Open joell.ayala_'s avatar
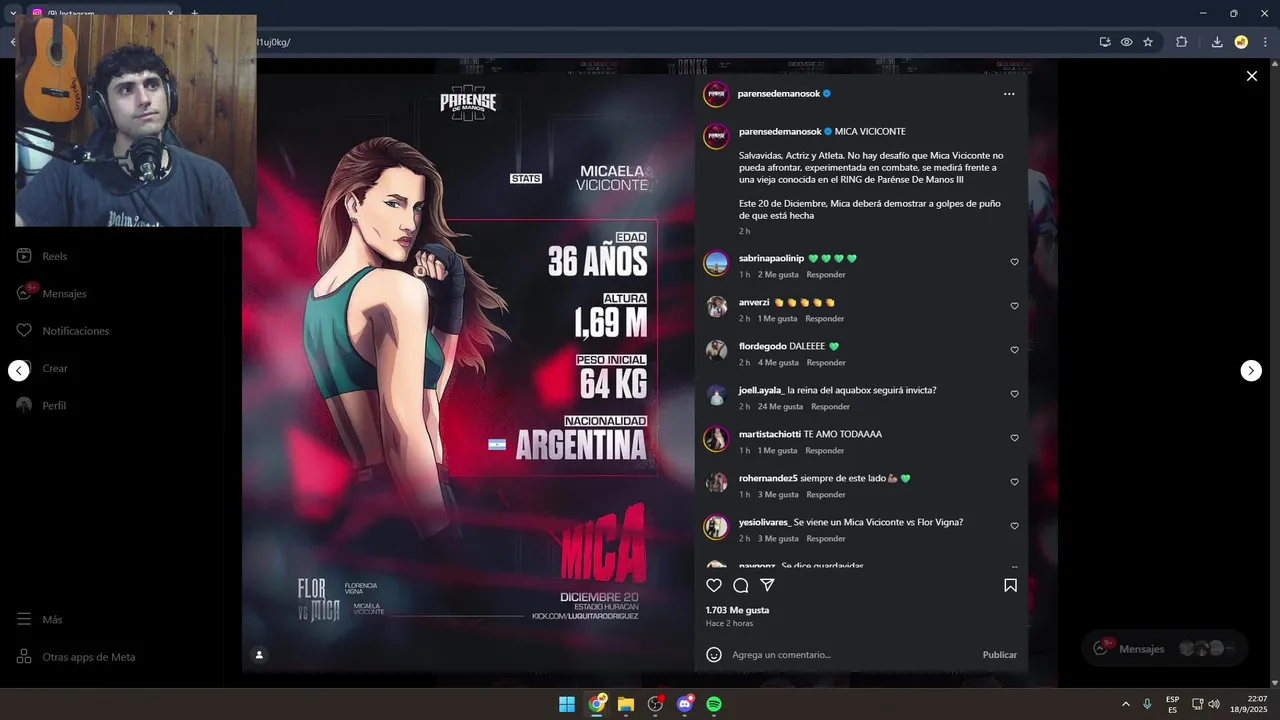 click(x=716, y=395)
